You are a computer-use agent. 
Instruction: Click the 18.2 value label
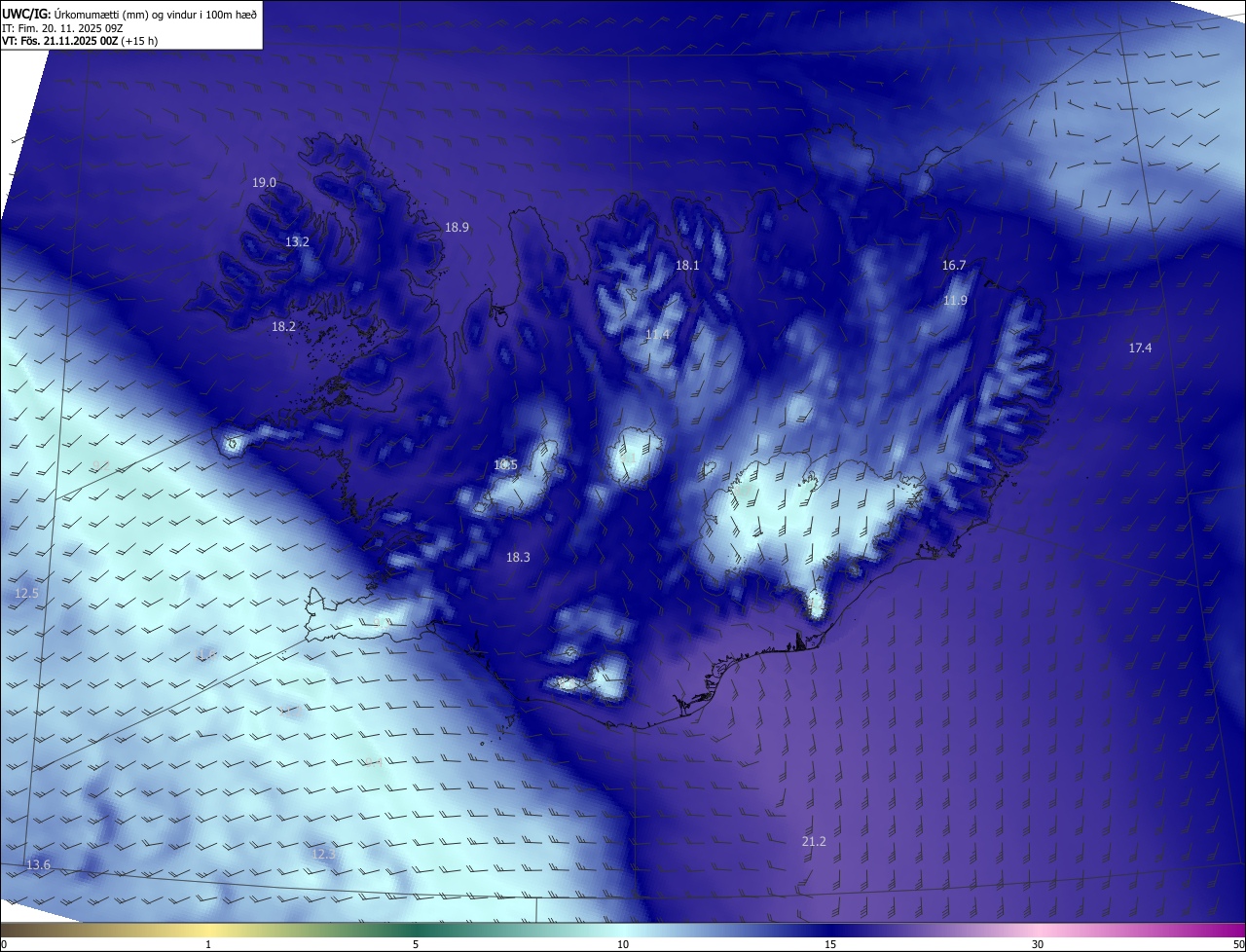[x=283, y=327]
